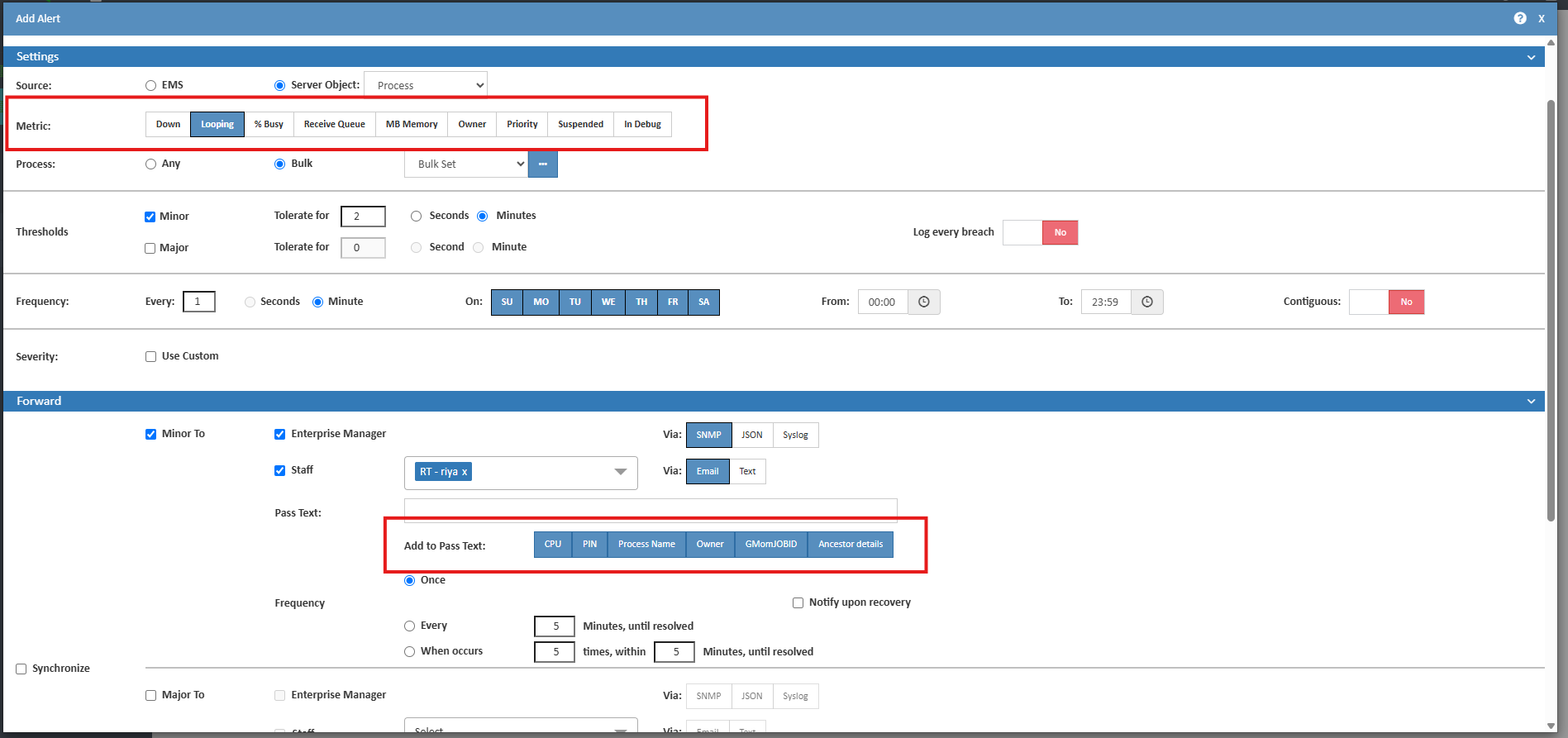Add Process Name to pass text

(646, 544)
